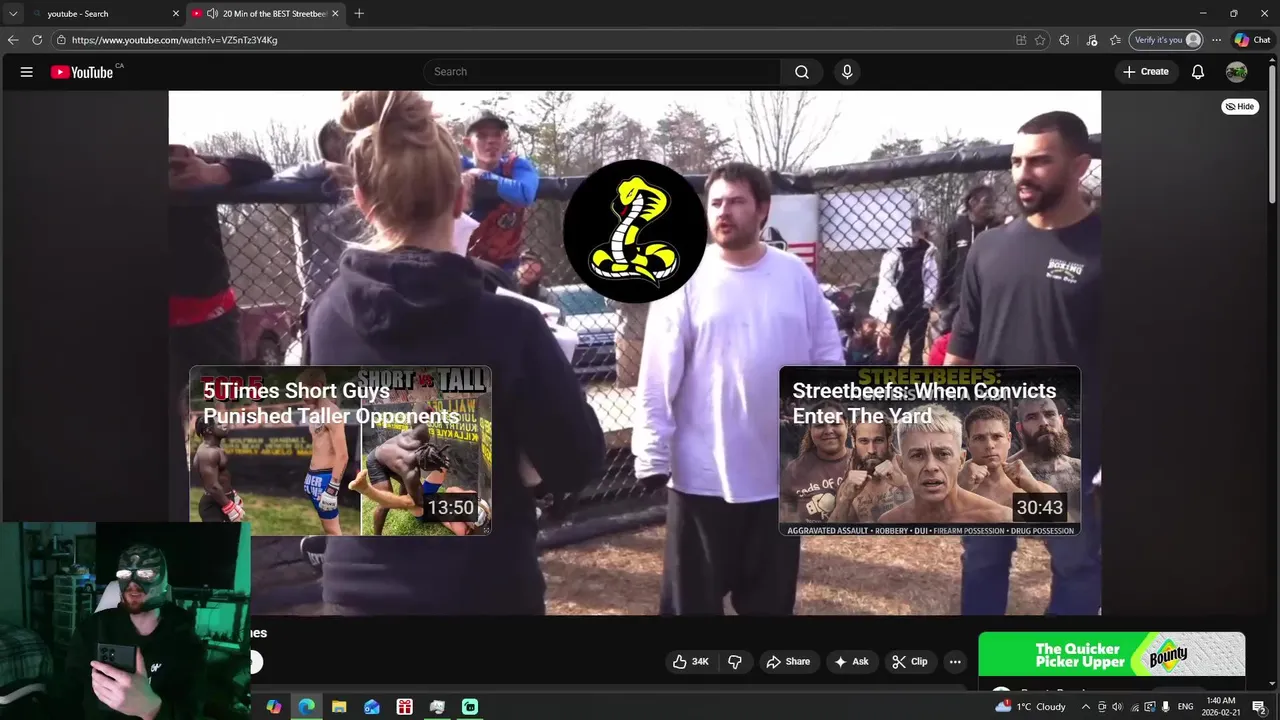Open the browser extensions puzzle icon
Image resolution: width=1280 pixels, height=720 pixels.
(x=1064, y=40)
